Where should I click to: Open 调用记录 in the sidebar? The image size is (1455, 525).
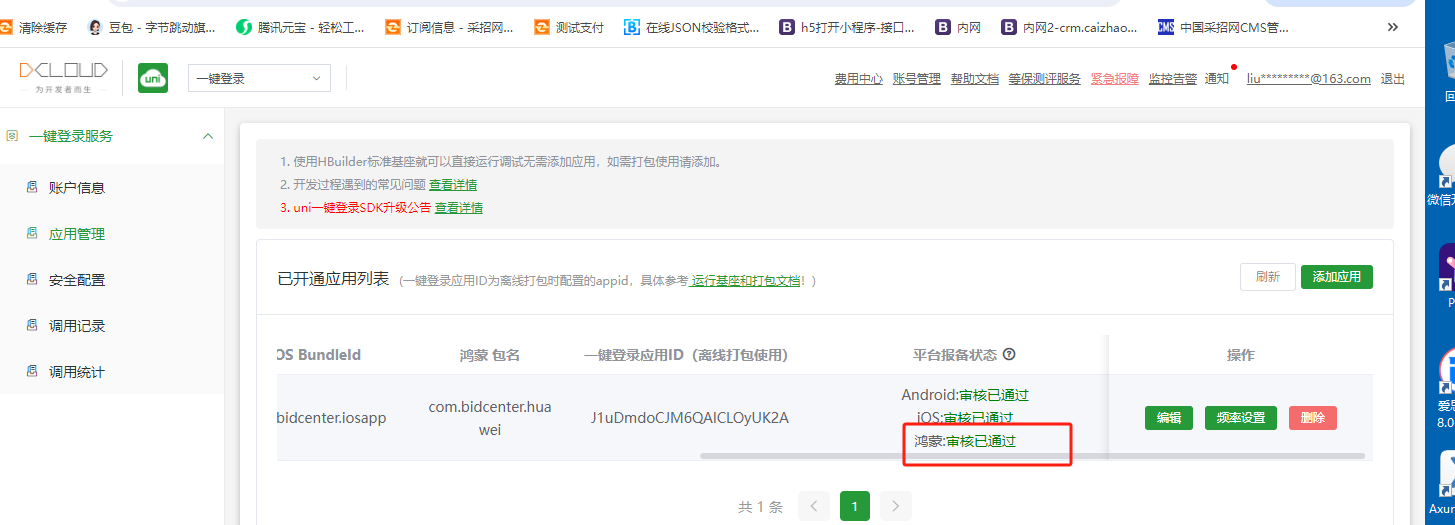coord(77,326)
